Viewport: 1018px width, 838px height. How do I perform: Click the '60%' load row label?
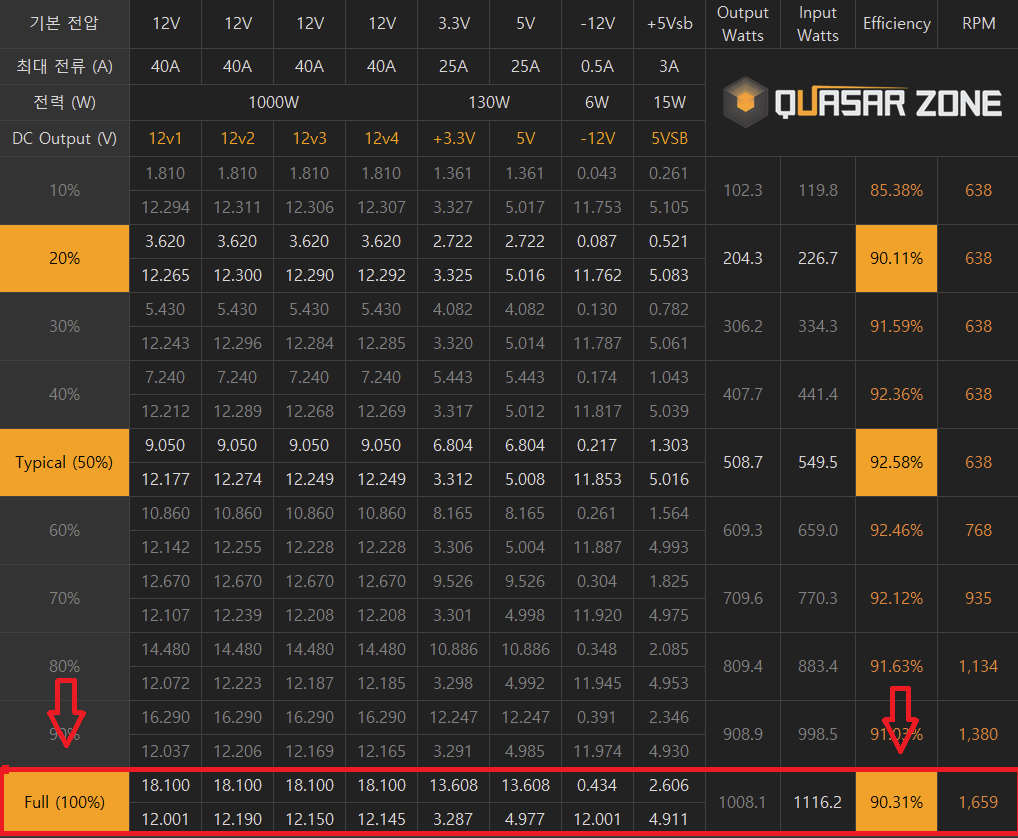pos(64,530)
